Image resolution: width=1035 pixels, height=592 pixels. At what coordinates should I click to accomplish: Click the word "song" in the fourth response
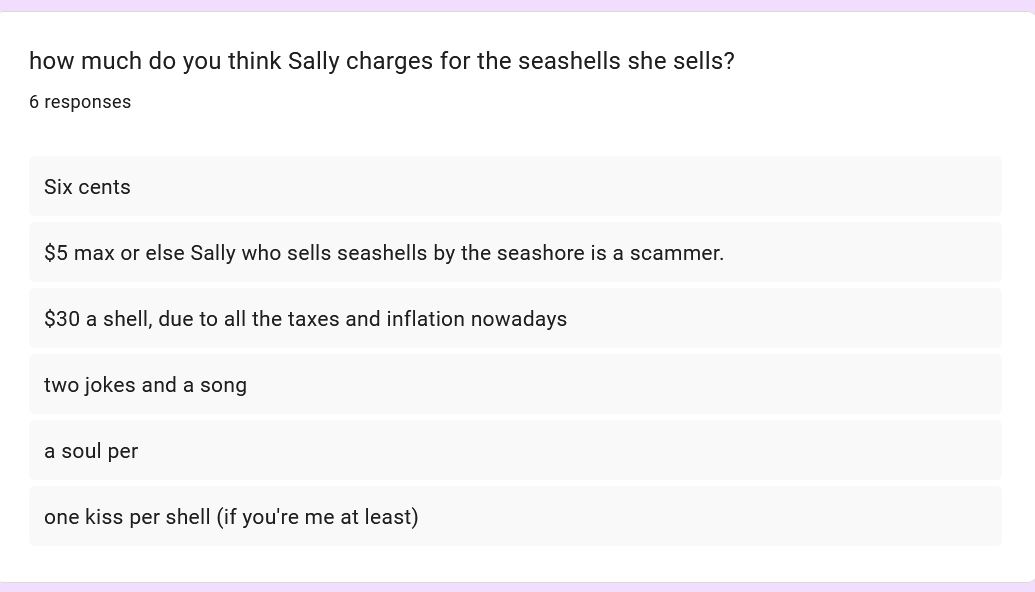coord(223,385)
